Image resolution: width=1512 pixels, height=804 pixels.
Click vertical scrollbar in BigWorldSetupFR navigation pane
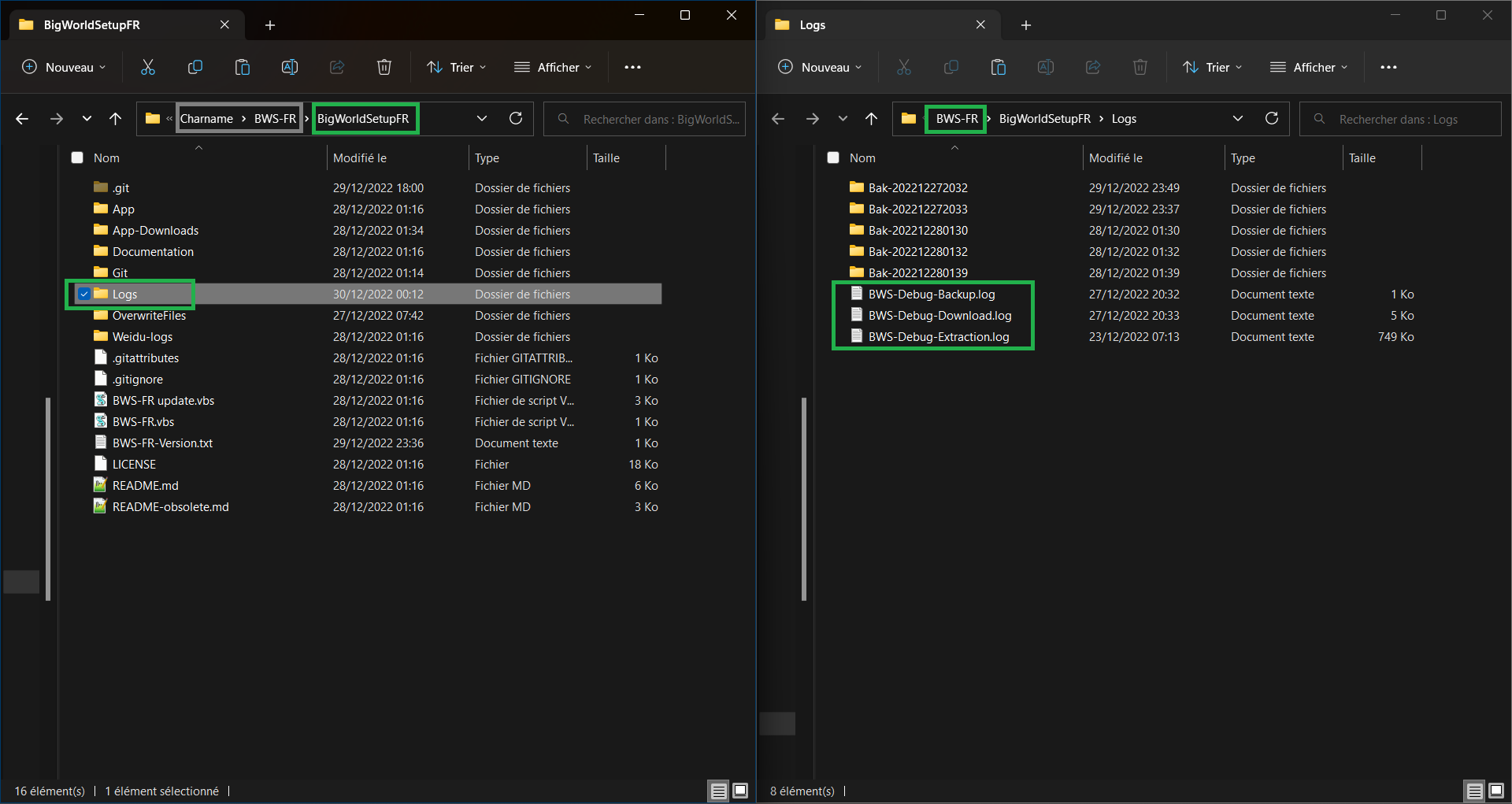(x=48, y=498)
